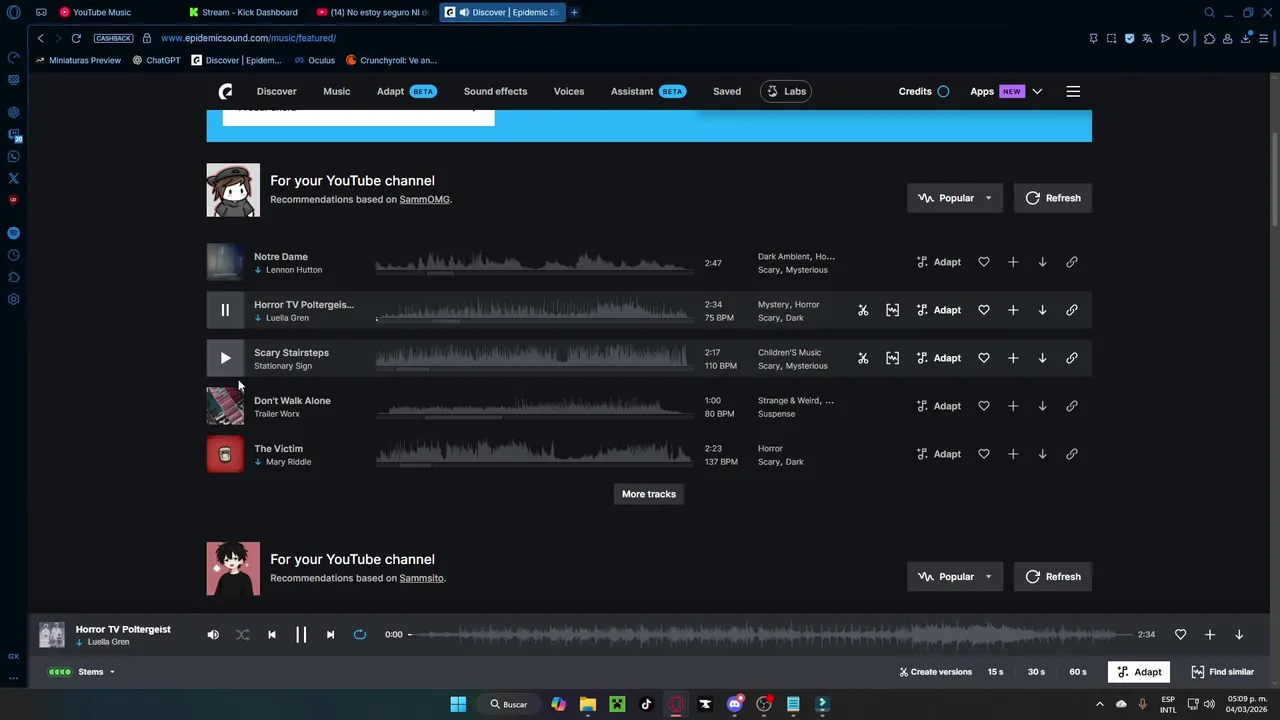
Task: Select the 60 s version length
Action: tap(1078, 672)
